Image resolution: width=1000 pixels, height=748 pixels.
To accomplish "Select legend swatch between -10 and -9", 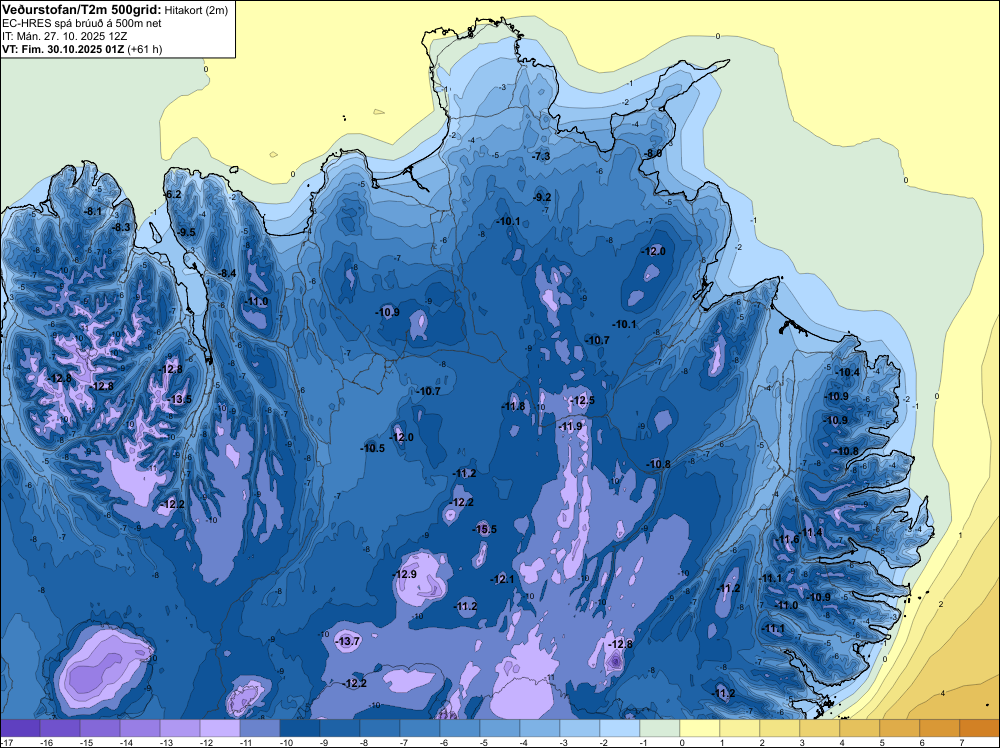I will pyautogui.click(x=300, y=728).
